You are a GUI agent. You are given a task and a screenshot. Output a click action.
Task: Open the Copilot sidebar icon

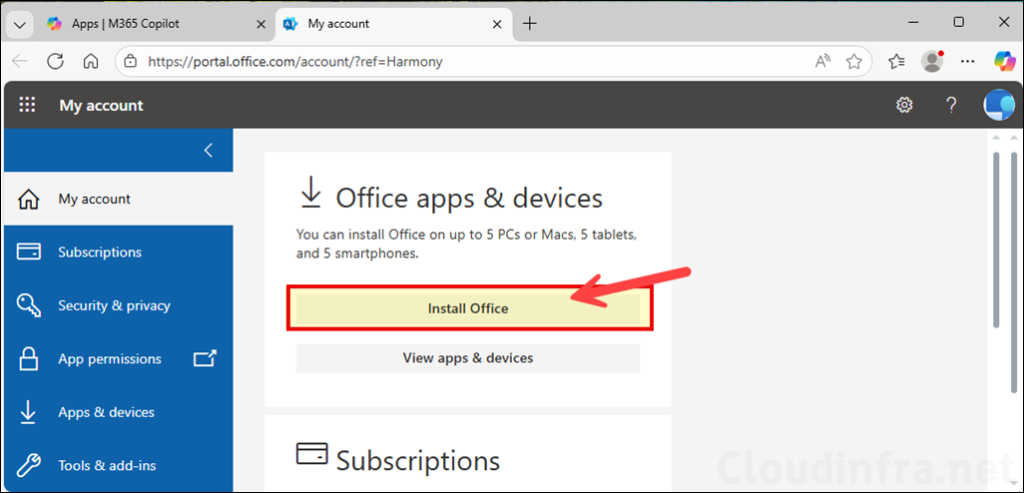(x=1004, y=61)
